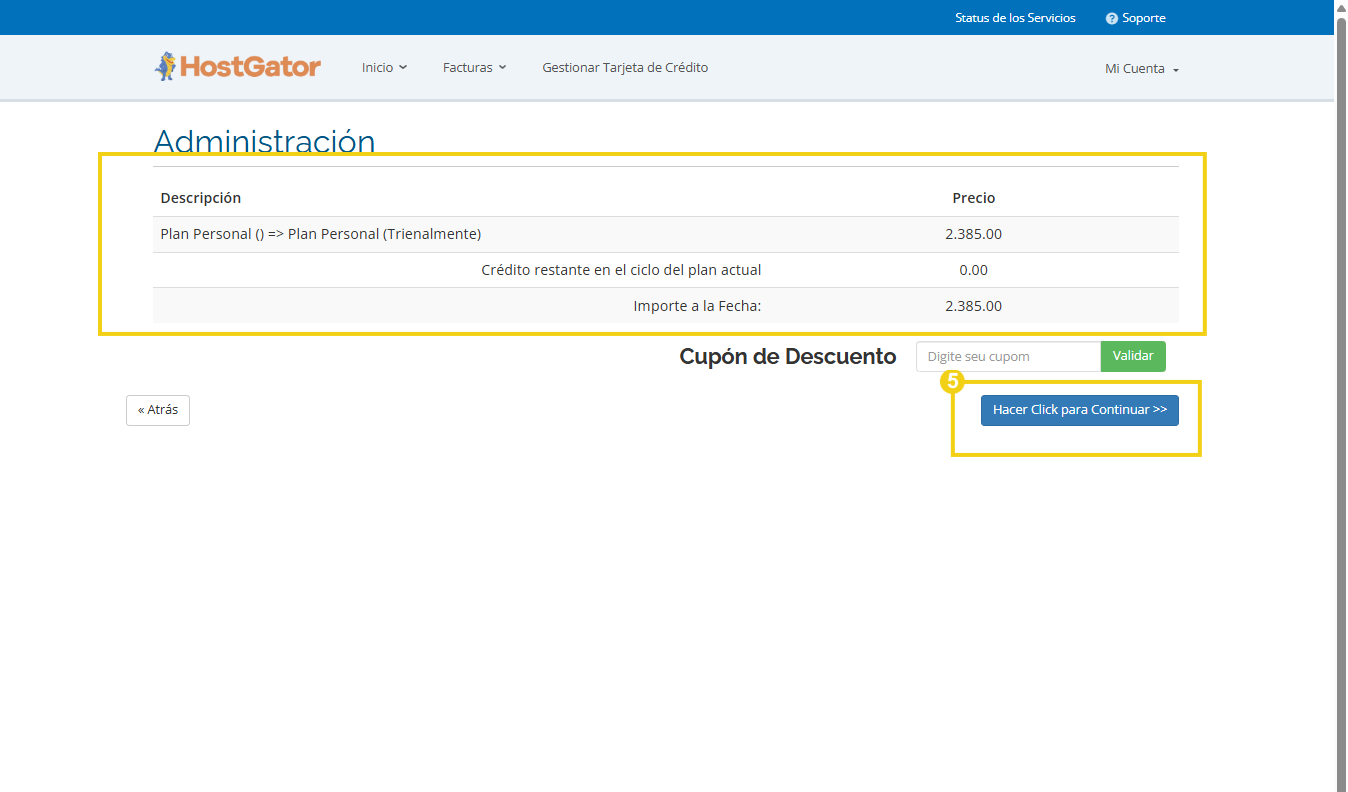Expand the Inicio dropdown menu
The width and height of the screenshot is (1348, 792).
[x=384, y=68]
